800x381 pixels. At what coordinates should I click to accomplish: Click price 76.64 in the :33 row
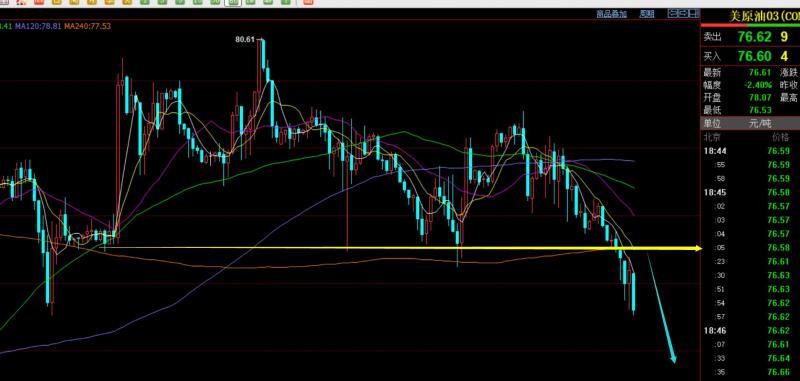tap(779, 358)
